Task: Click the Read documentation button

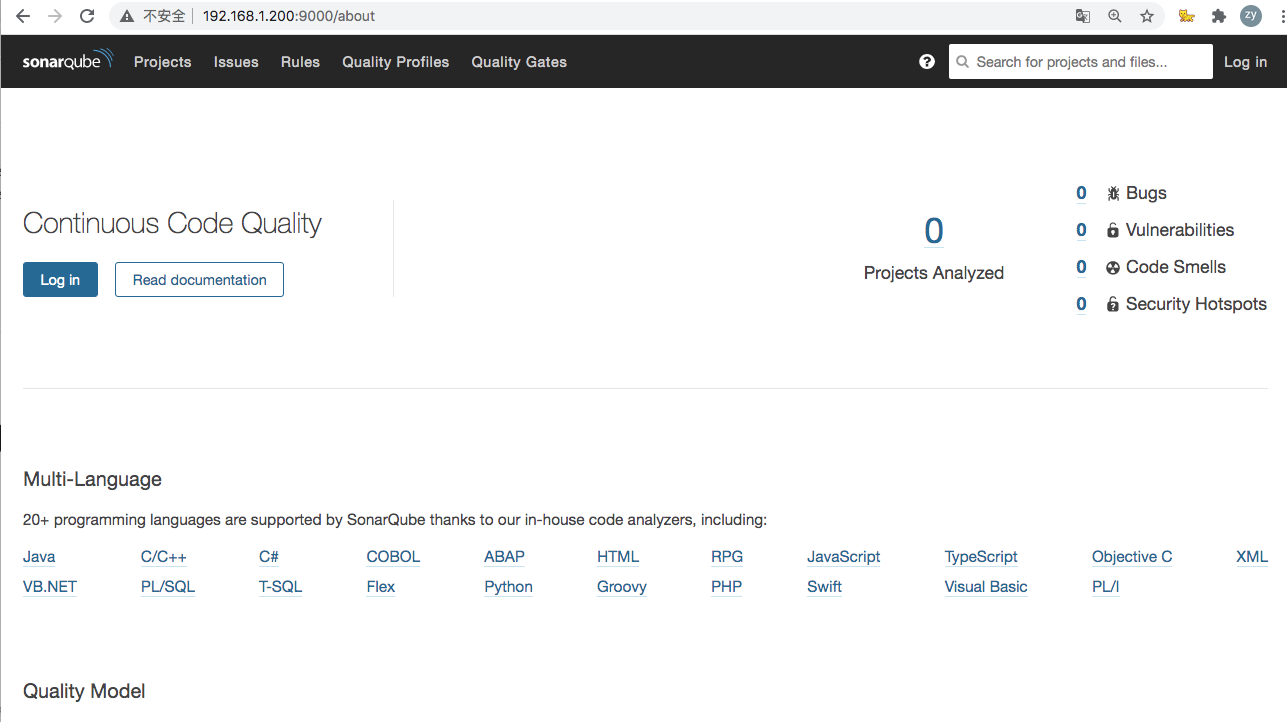Action: pyautogui.click(x=199, y=280)
